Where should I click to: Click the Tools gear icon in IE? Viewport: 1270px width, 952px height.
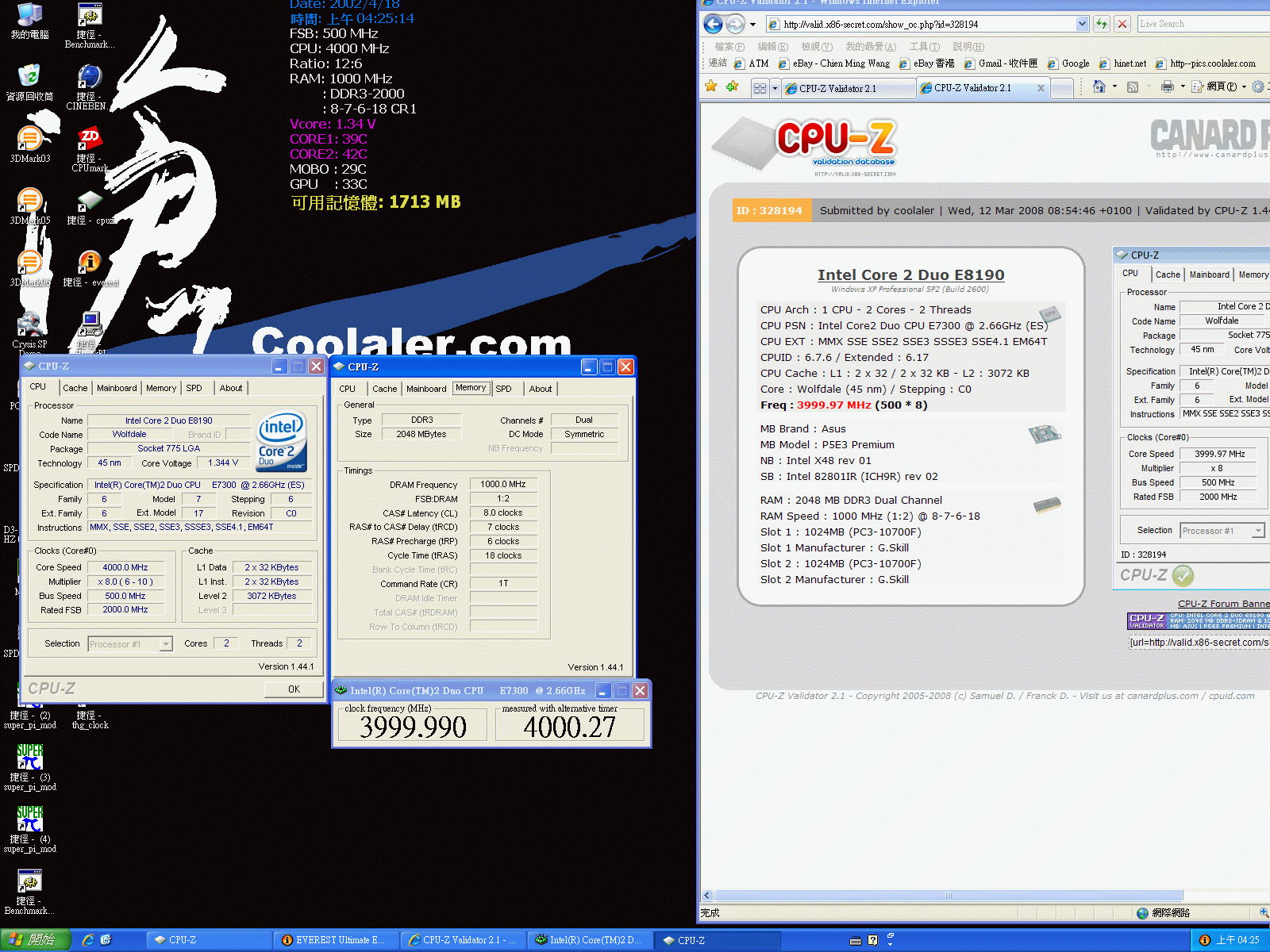click(1258, 86)
